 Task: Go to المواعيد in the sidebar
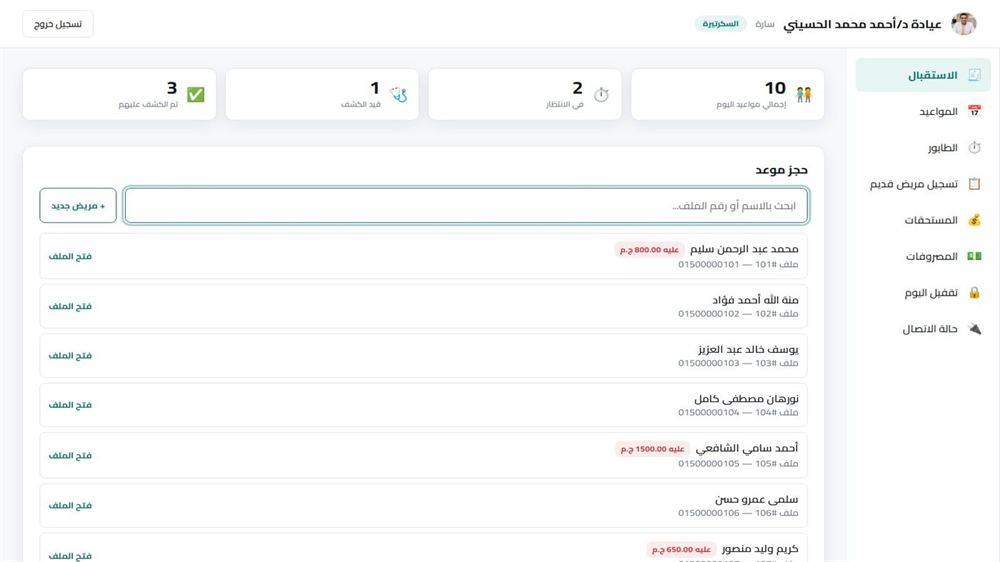[x=923, y=111]
